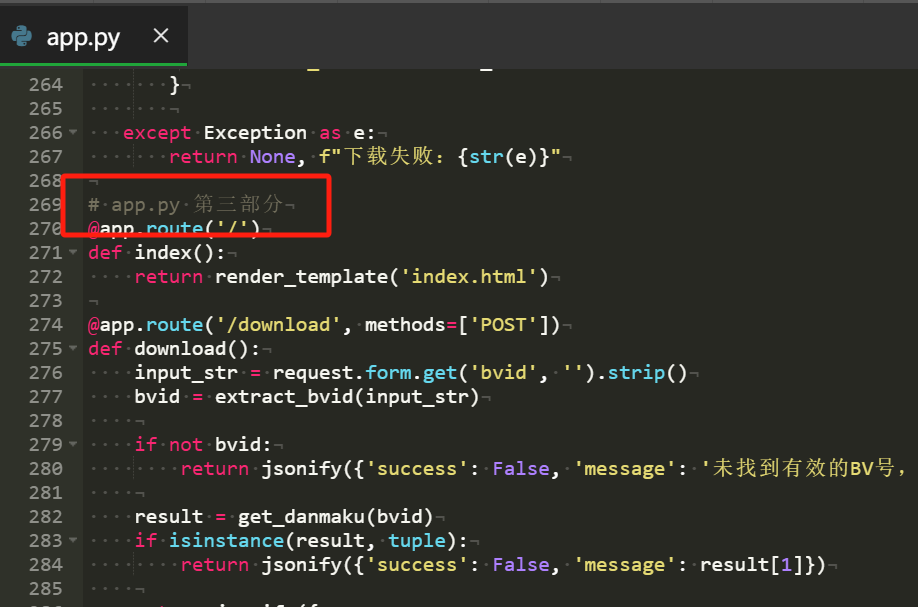Collapse the download function at line 275

pos(73,349)
